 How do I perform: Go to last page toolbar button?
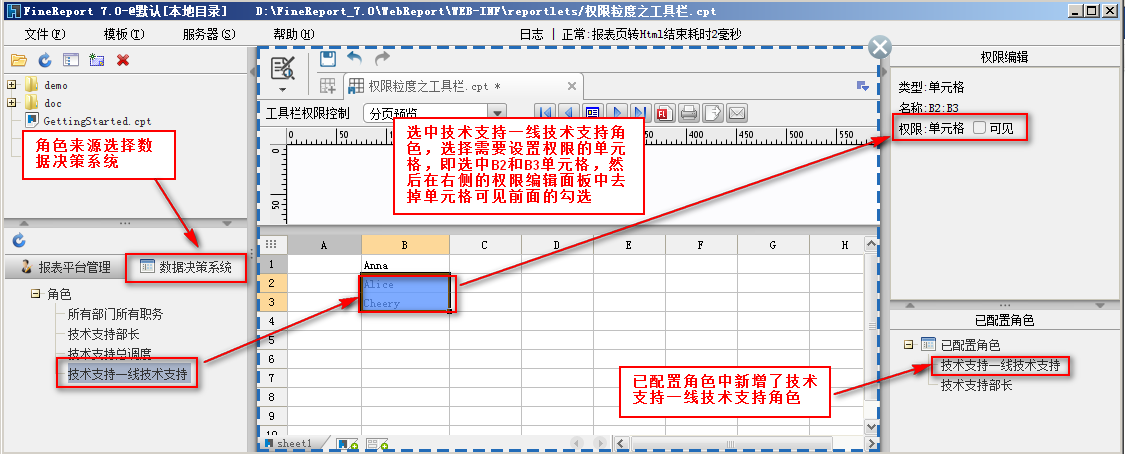(x=640, y=113)
